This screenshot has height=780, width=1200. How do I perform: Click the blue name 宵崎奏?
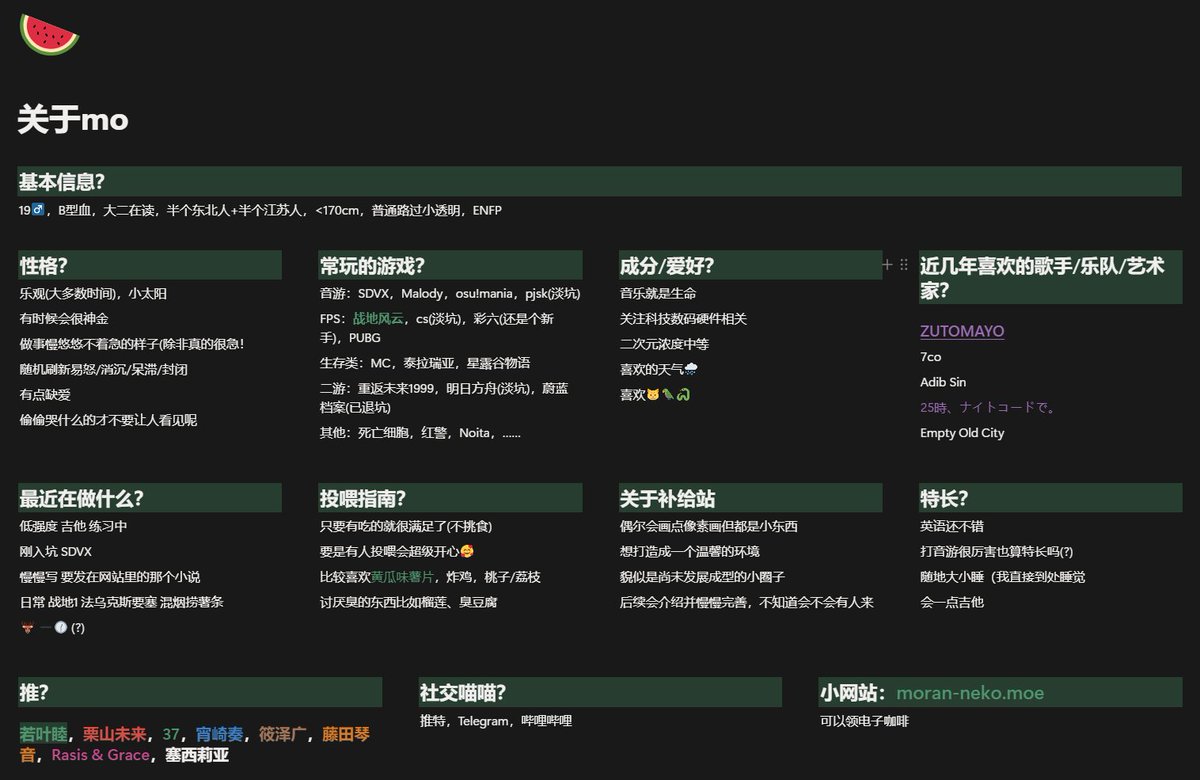coord(219,734)
